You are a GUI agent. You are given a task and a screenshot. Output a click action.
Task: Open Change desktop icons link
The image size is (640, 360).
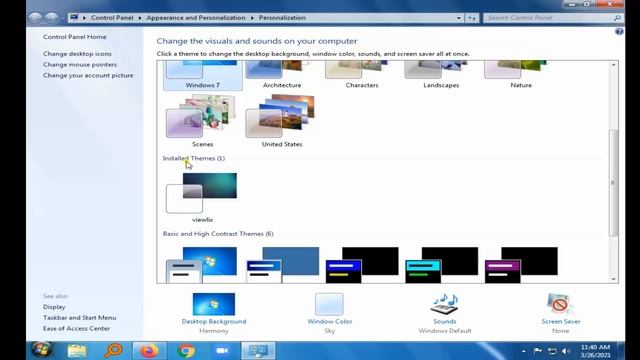pyautogui.click(x=77, y=54)
